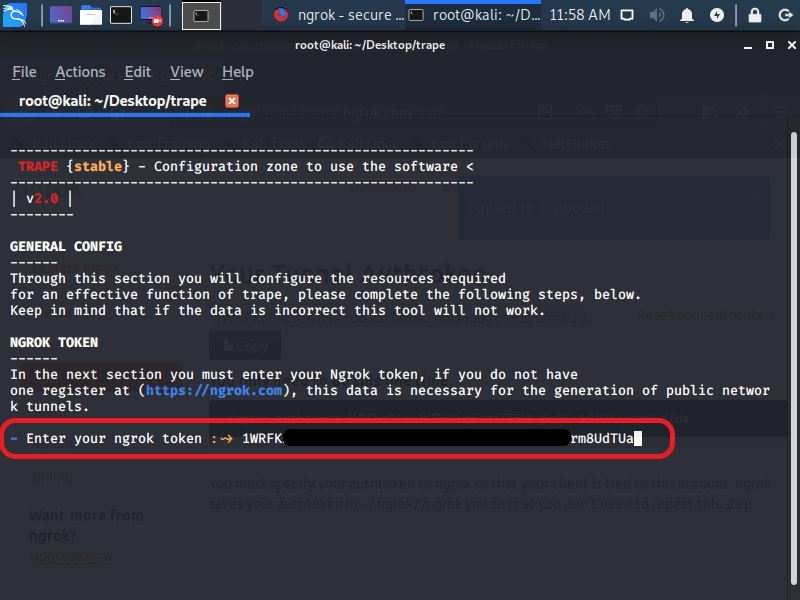The image size is (800, 600).
Task: Click the purple desktop icon in the panel
Action: click(x=61, y=15)
